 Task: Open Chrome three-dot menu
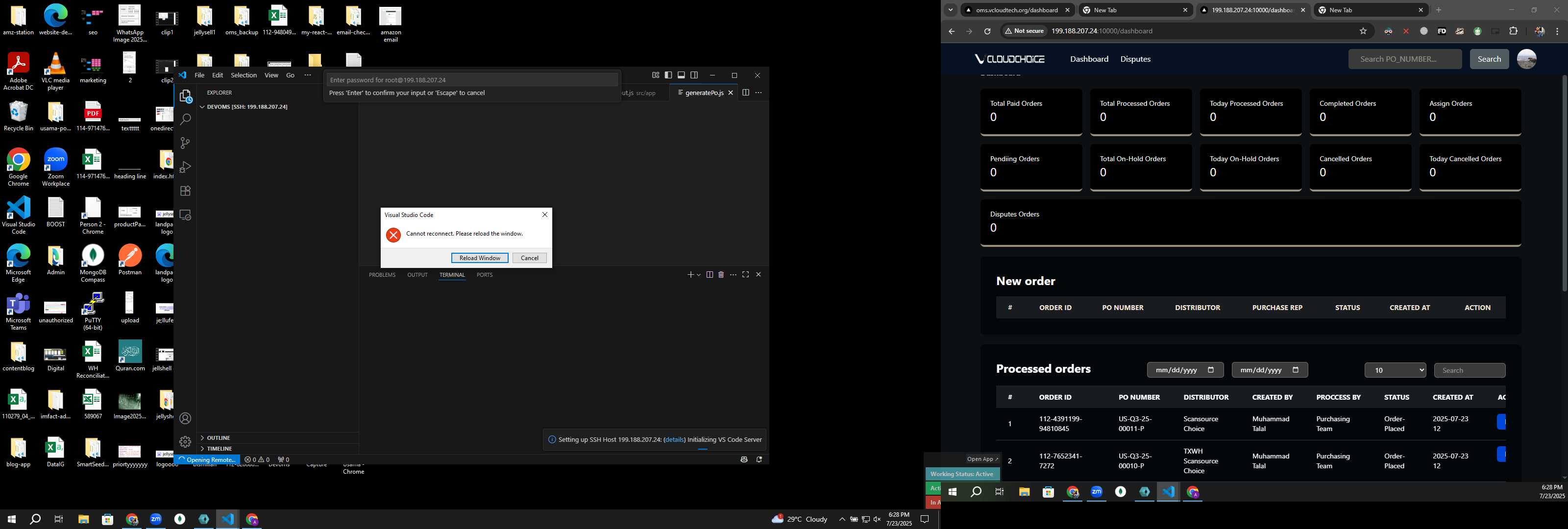[1558, 31]
